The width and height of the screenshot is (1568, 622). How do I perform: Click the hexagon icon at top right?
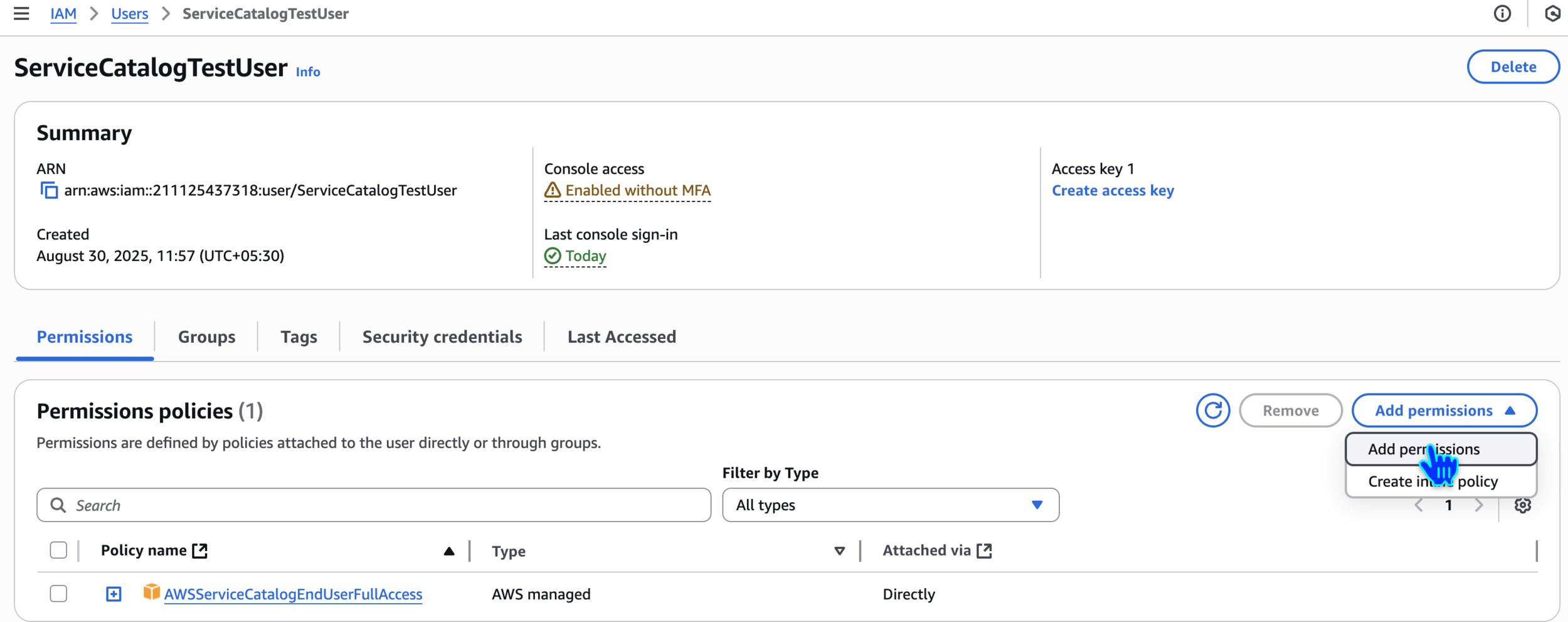point(1552,13)
